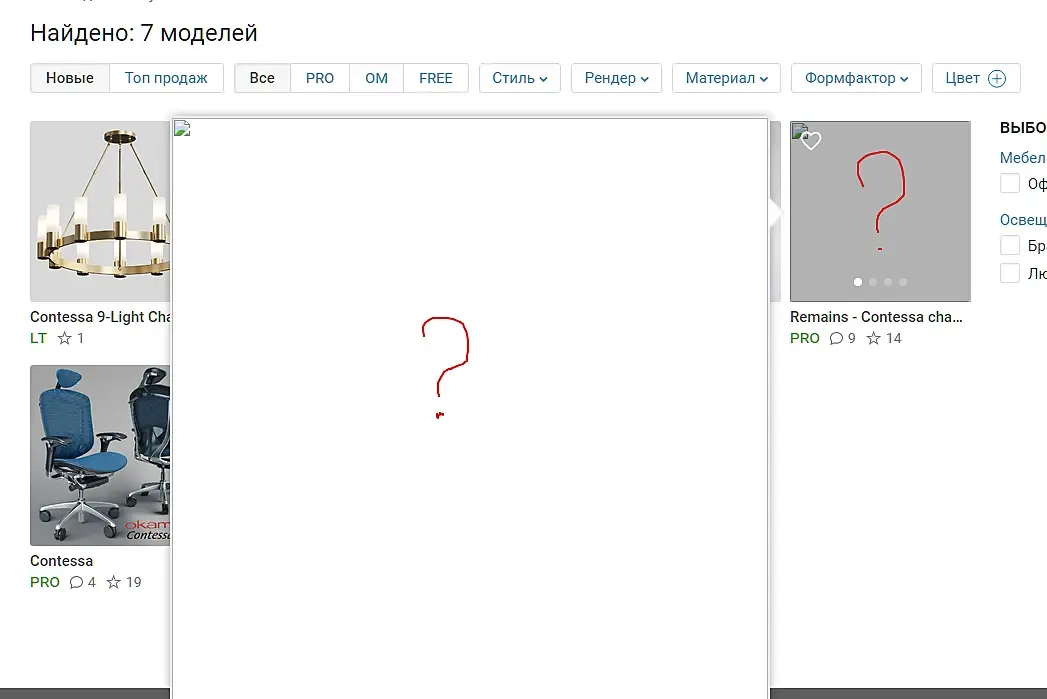This screenshot has width=1047, height=699.
Task: Click comments icon under Remains - Contessa
Action: click(x=836, y=338)
